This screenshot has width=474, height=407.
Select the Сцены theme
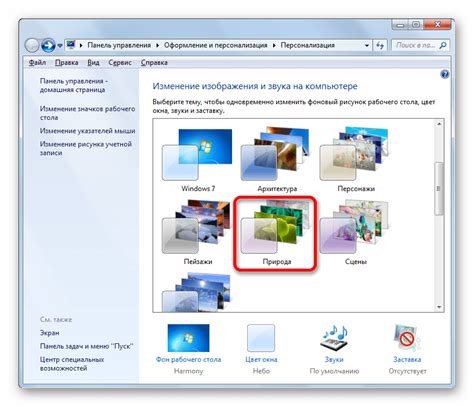tap(355, 233)
